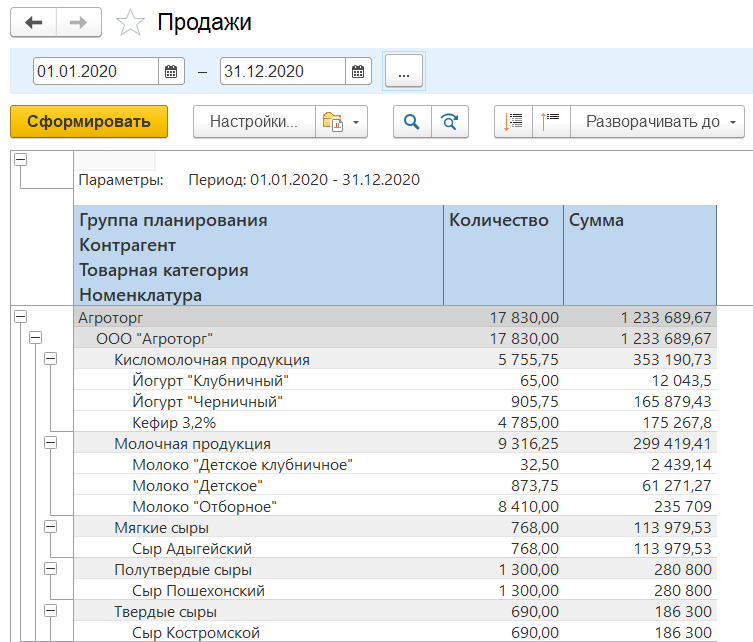Add Продажи report to favorites star

coord(129,22)
